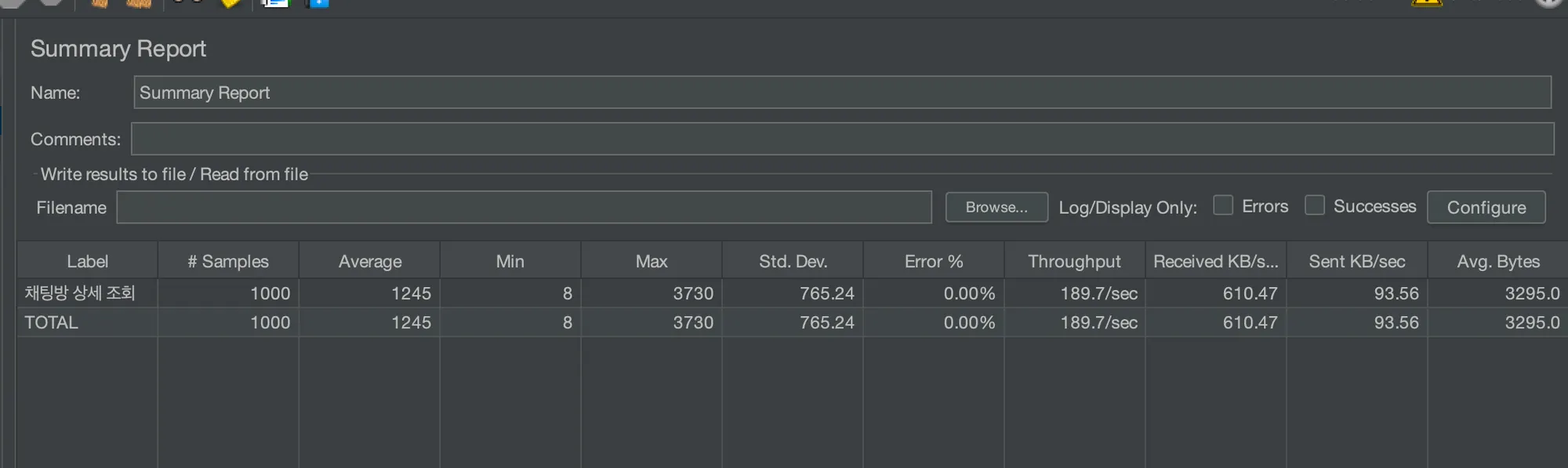The height and width of the screenshot is (468, 1568).
Task: Click the Filename input box
Action: [x=524, y=208]
